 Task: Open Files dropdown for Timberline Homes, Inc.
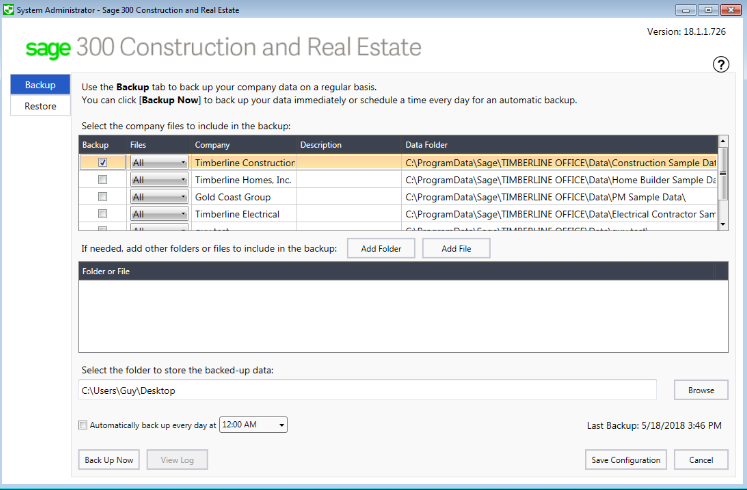[159, 180]
